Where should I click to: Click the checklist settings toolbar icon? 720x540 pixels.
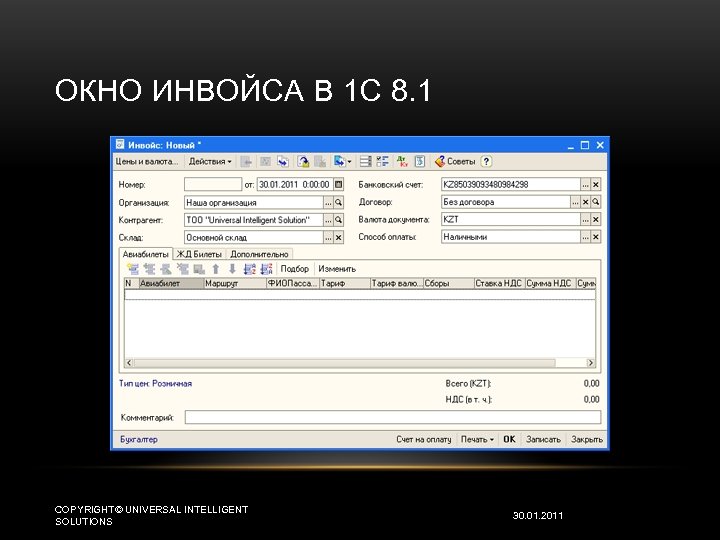point(382,162)
